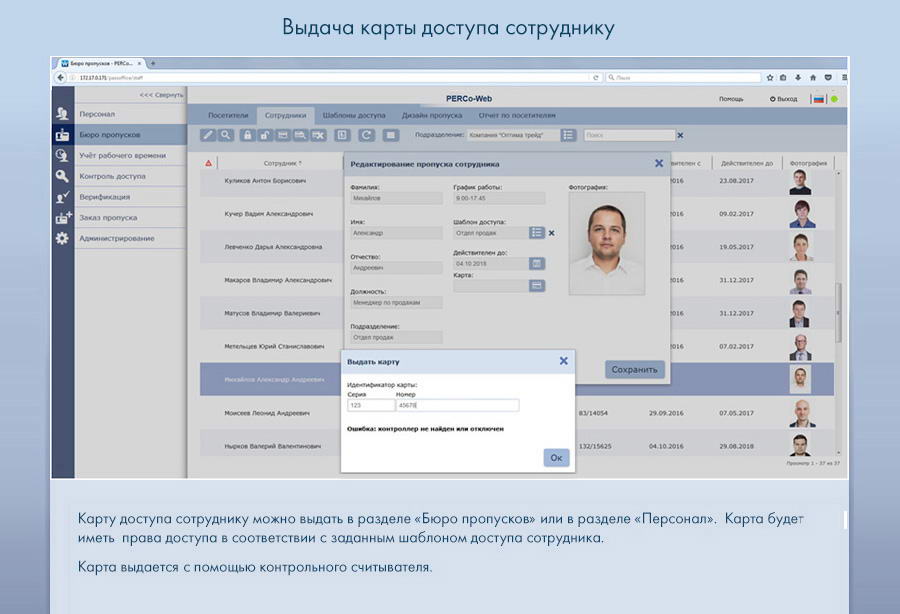
Task: Close the Выдать карту dialog
Action: 563,361
